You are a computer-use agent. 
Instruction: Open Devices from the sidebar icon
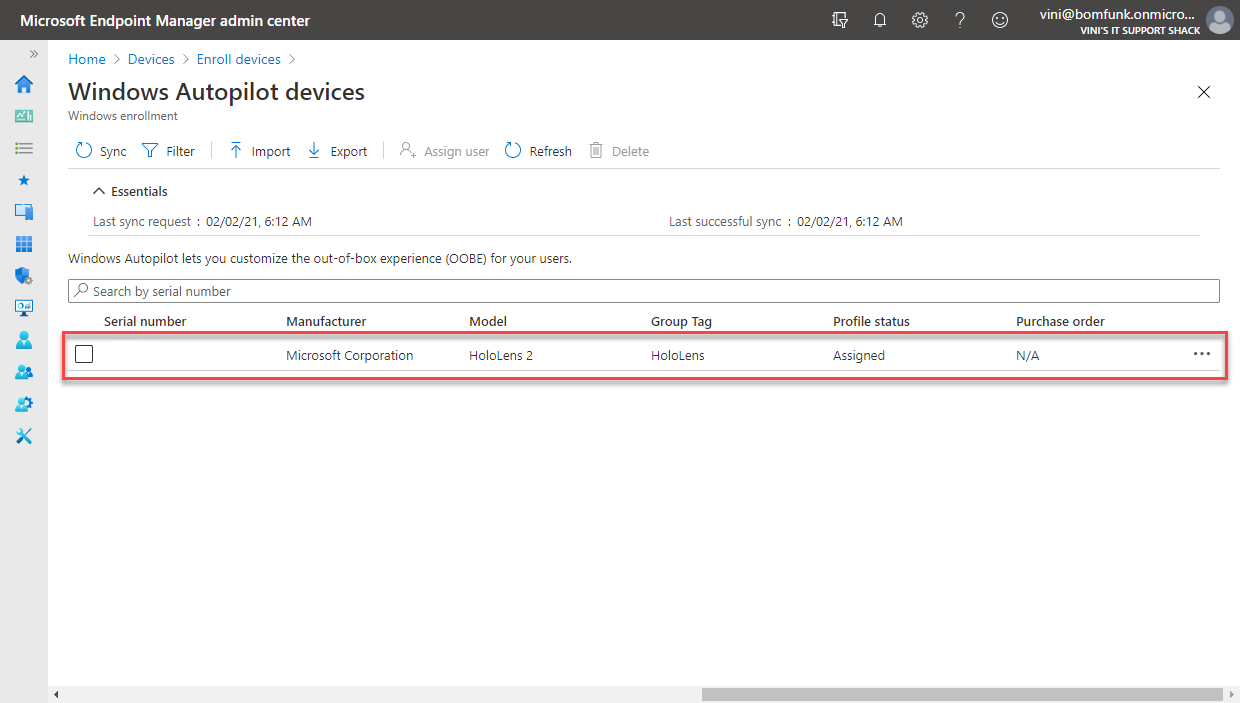24,212
